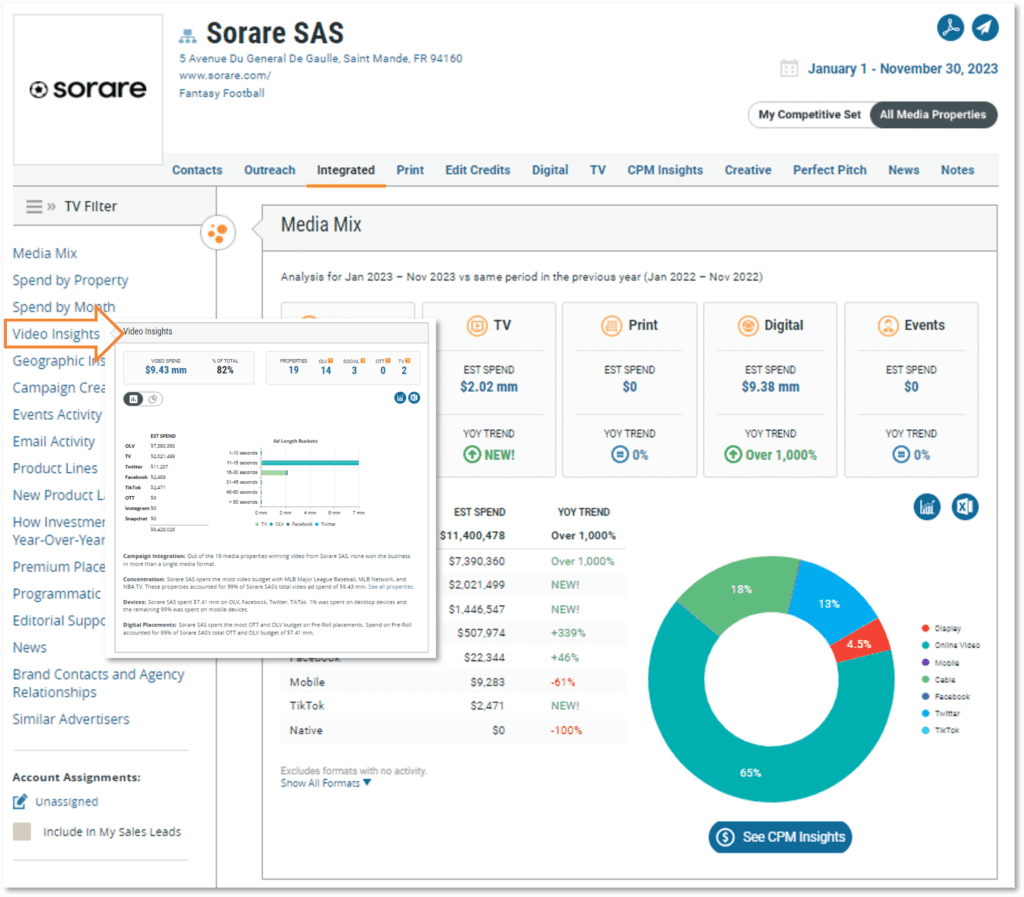Open the Perfect Pitch tab
Viewport: 1024px width, 897px height.
pyautogui.click(x=829, y=170)
